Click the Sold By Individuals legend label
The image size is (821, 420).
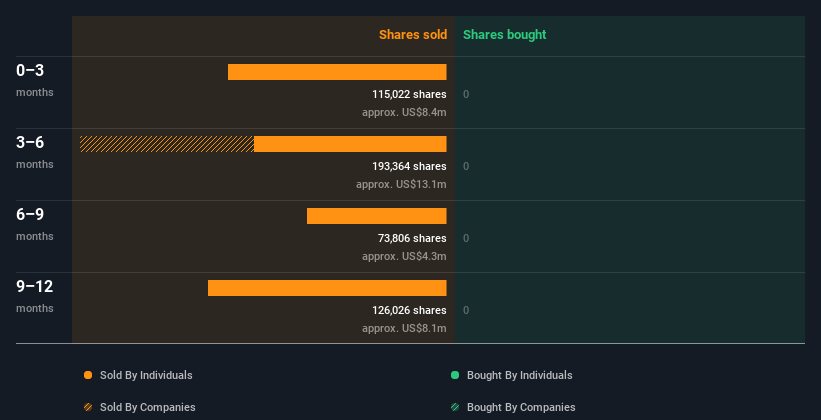[x=146, y=375]
